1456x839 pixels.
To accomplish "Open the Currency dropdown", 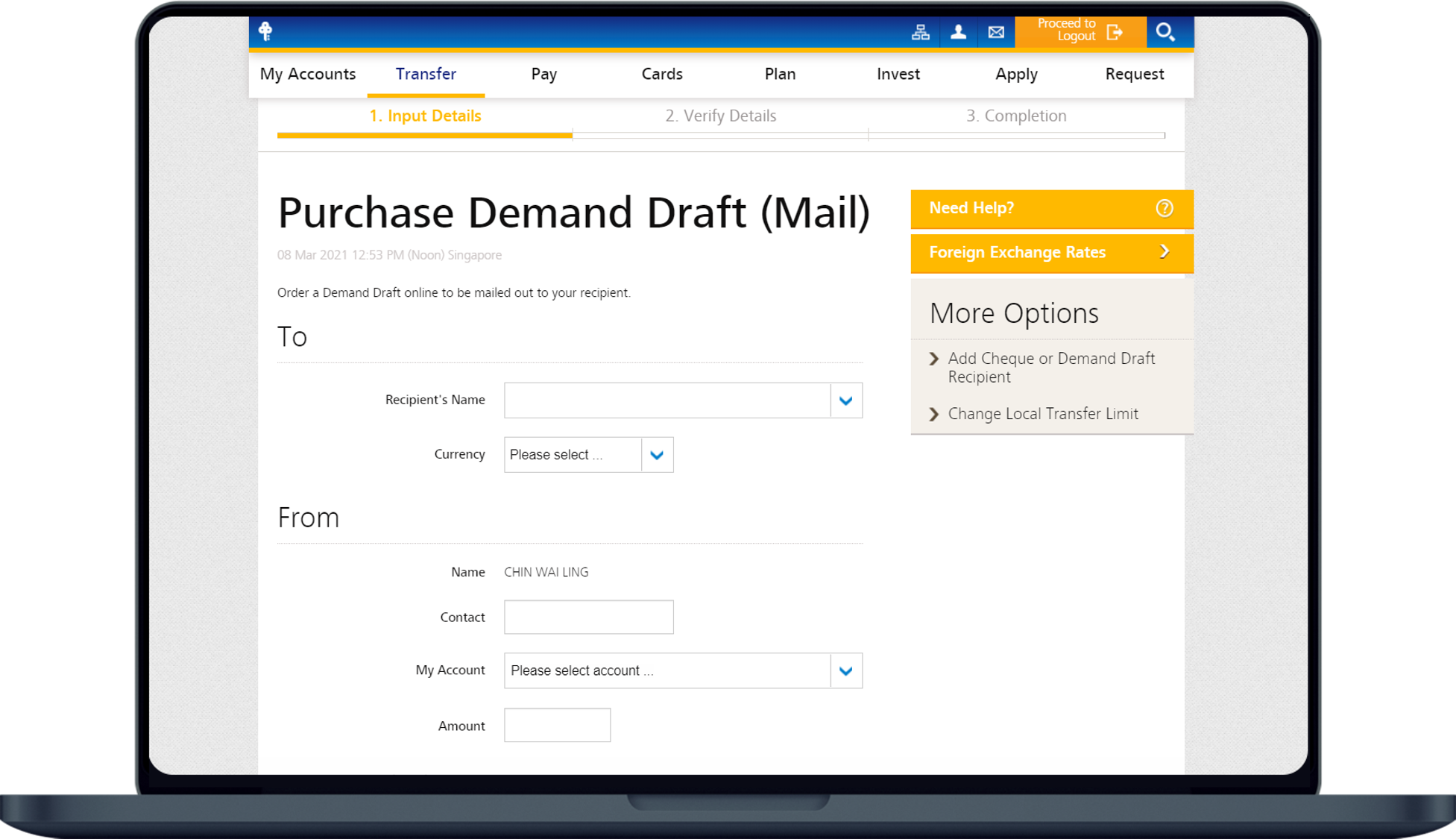I will coord(656,455).
